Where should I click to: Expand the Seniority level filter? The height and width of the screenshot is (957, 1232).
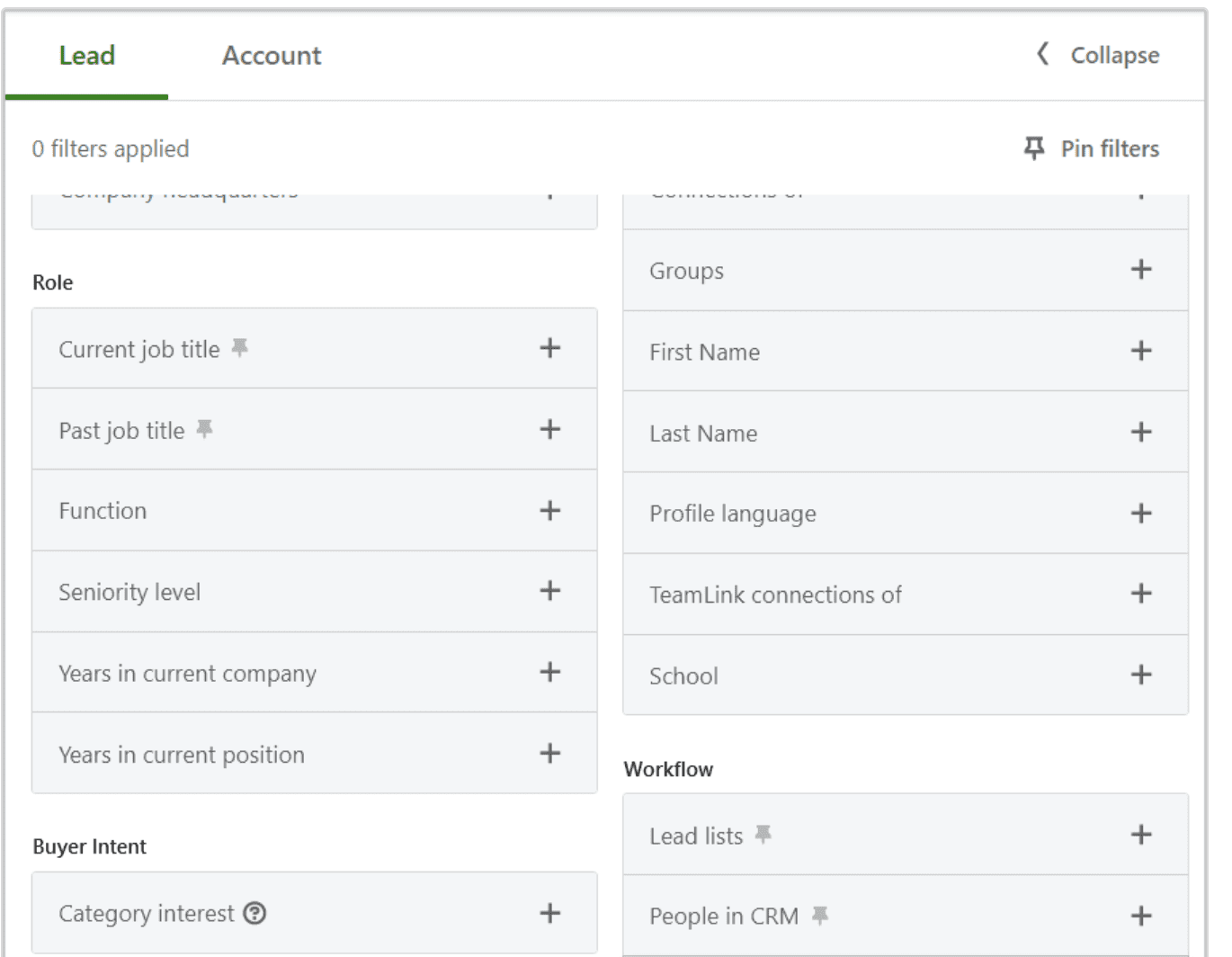click(550, 592)
